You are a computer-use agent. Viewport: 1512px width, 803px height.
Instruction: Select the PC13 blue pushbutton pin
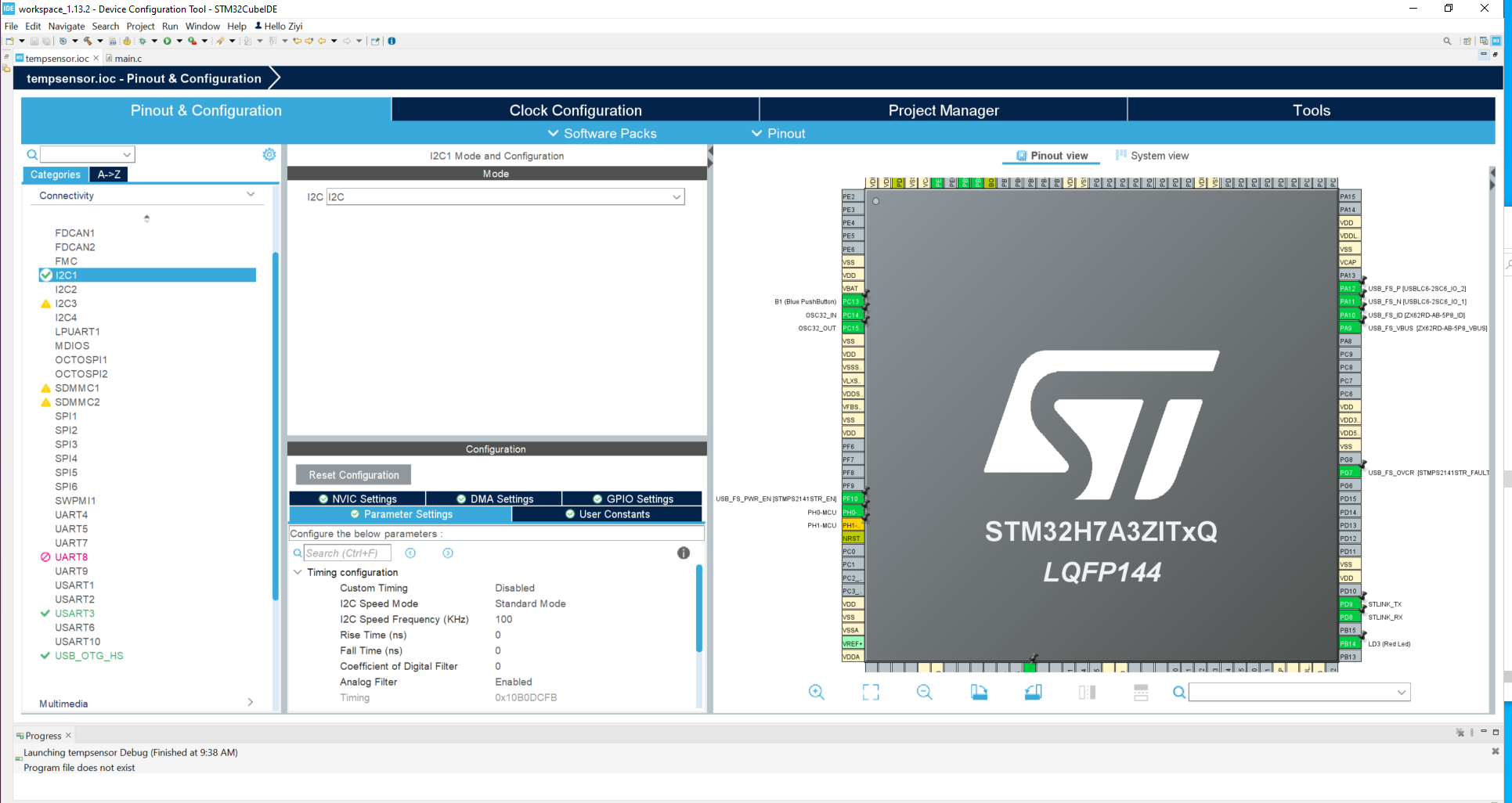pos(852,301)
